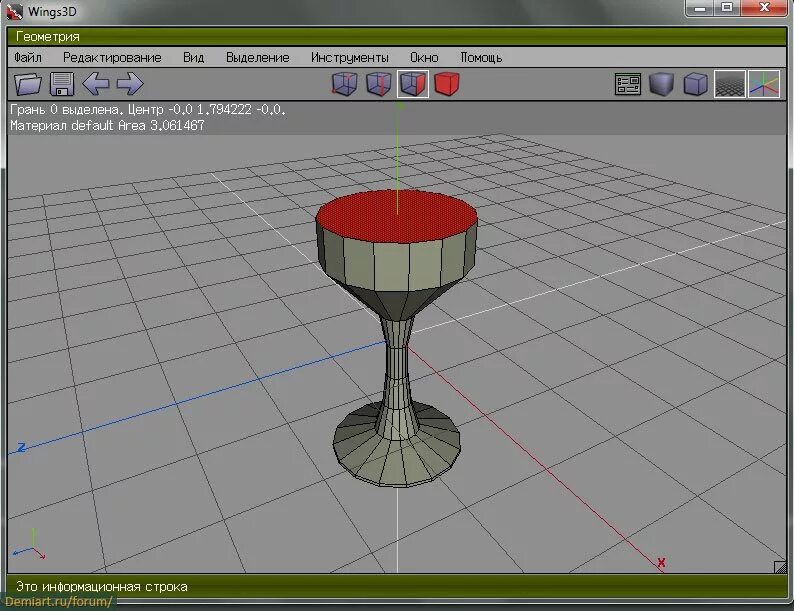Open file with the folder icon

coord(28,84)
